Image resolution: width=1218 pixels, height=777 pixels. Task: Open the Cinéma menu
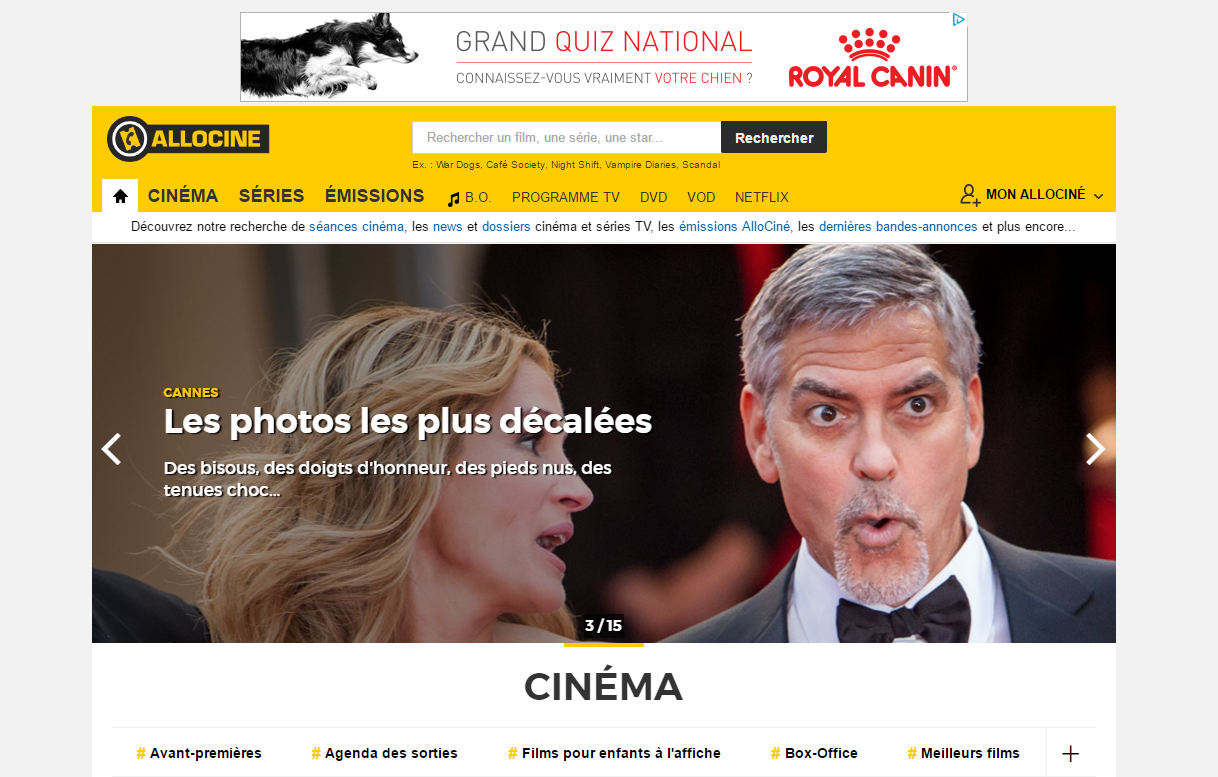pos(183,196)
